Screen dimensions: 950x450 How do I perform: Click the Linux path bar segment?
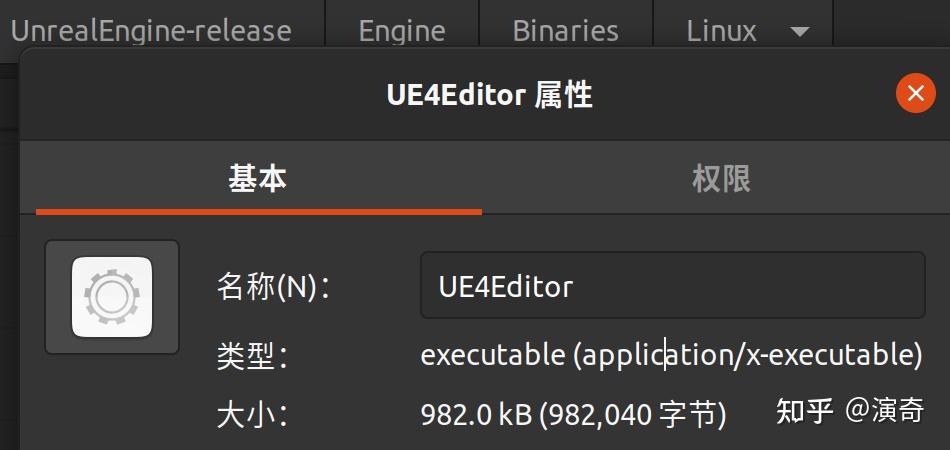tap(721, 30)
